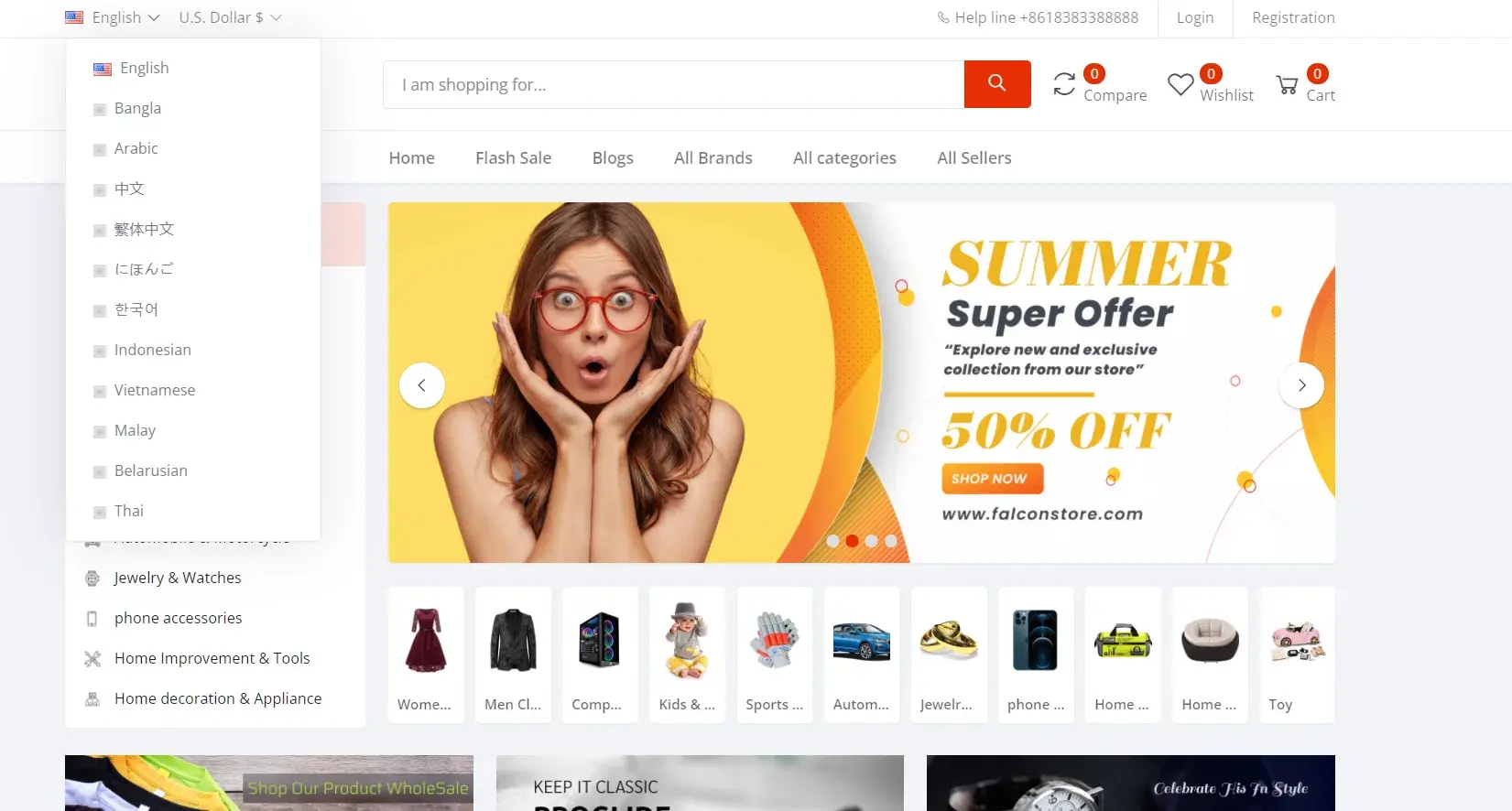Open the U.S. Dollar currency dropdown
This screenshot has height=811, width=1512.
coord(230,17)
